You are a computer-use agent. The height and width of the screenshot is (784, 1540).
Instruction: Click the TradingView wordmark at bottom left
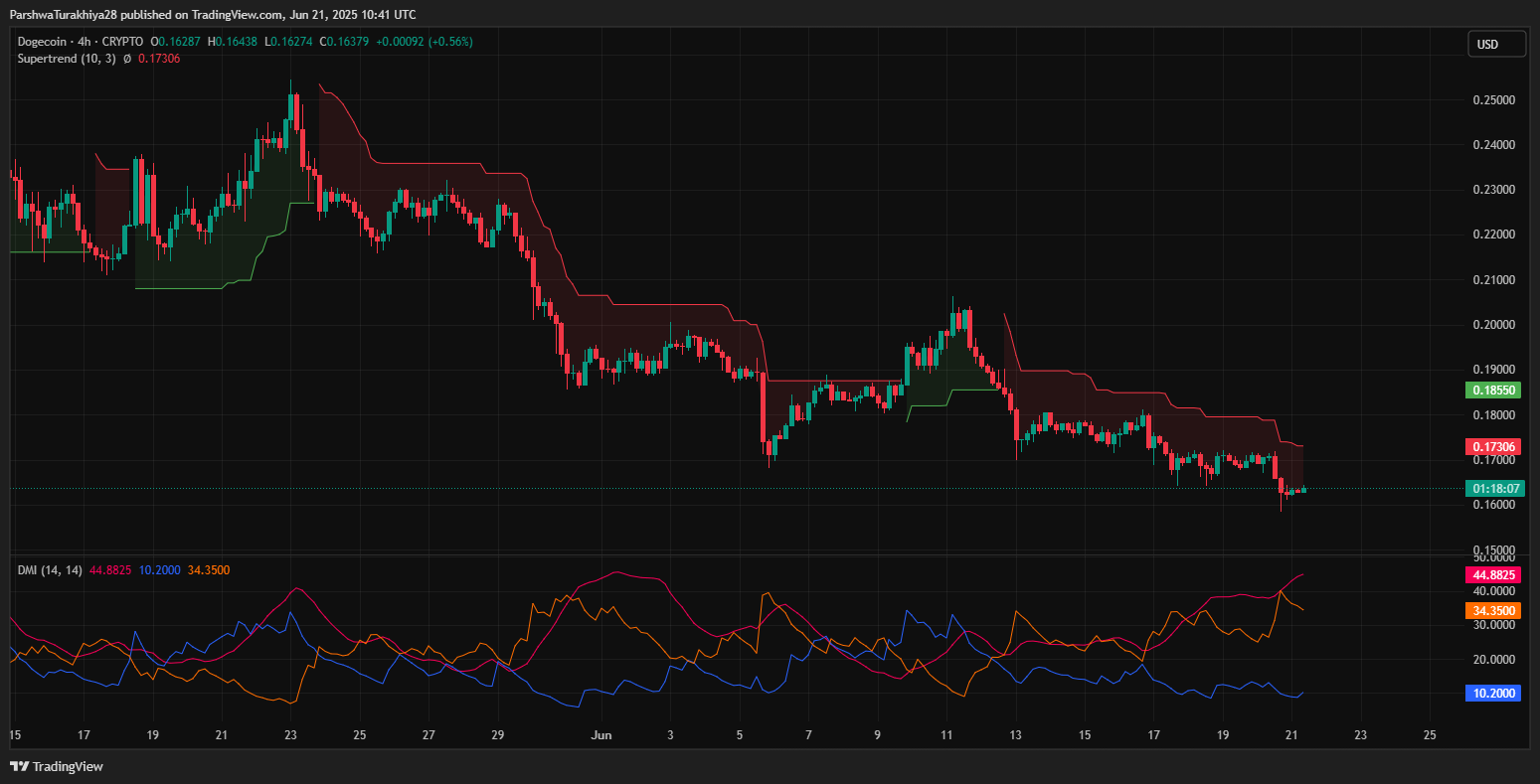(x=68, y=766)
